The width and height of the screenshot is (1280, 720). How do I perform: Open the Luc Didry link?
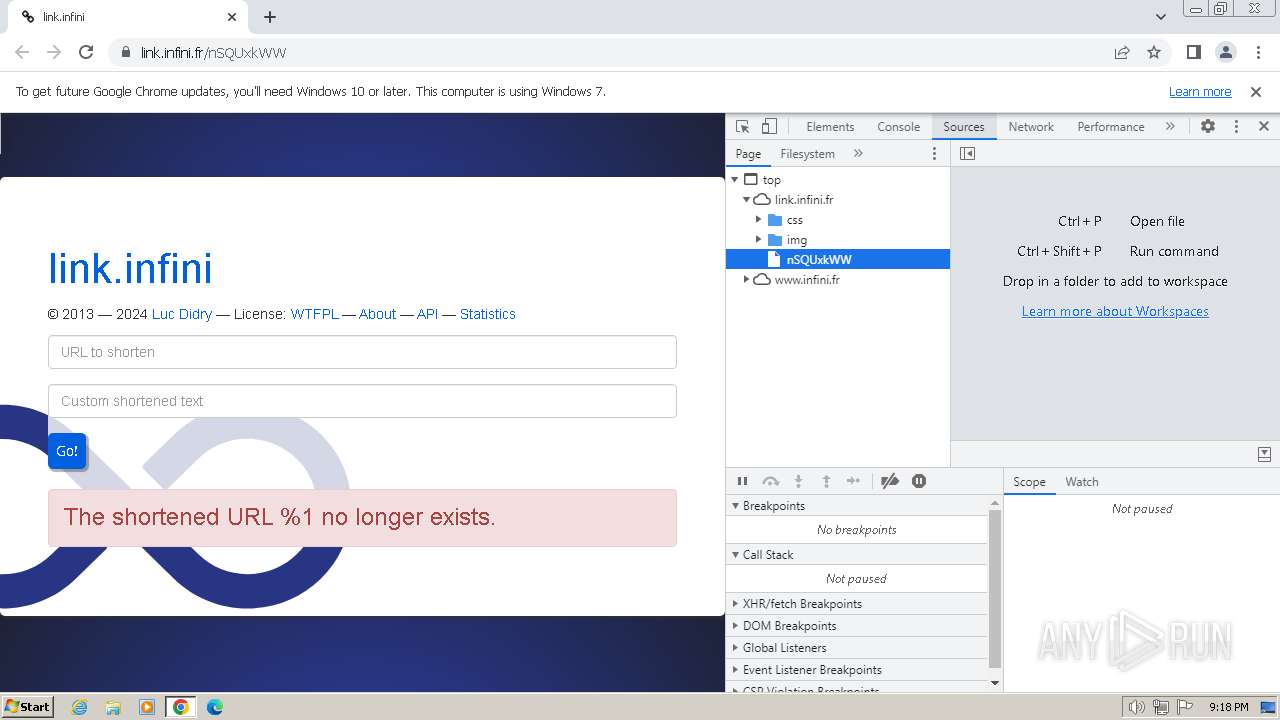(182, 314)
